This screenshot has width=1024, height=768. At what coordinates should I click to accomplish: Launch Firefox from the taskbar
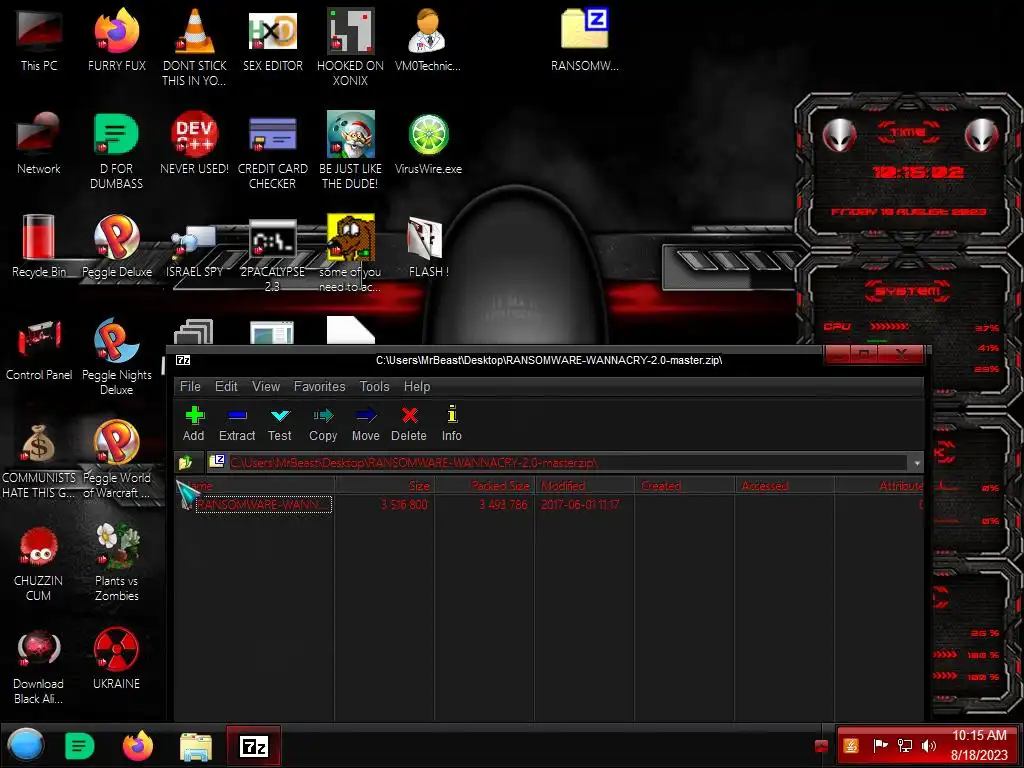pyautogui.click(x=138, y=746)
